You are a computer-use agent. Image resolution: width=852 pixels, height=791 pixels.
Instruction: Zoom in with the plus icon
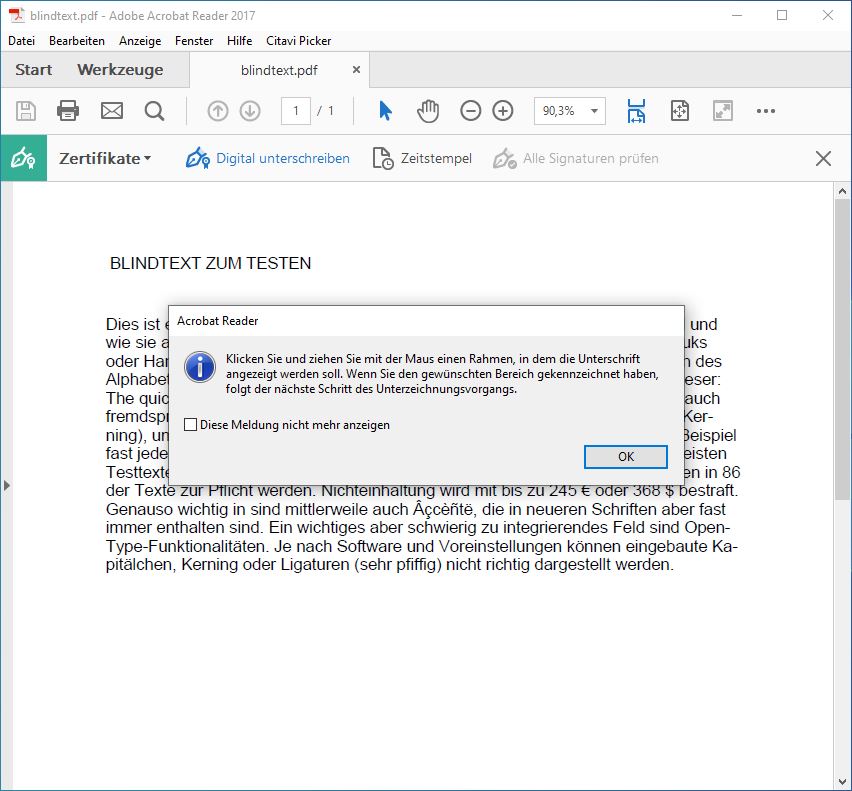click(x=503, y=111)
